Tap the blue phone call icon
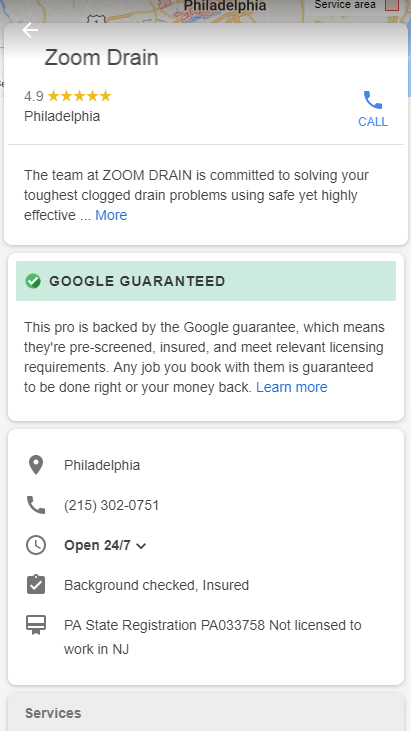Viewport: 411px width, 732px height. 373,100
